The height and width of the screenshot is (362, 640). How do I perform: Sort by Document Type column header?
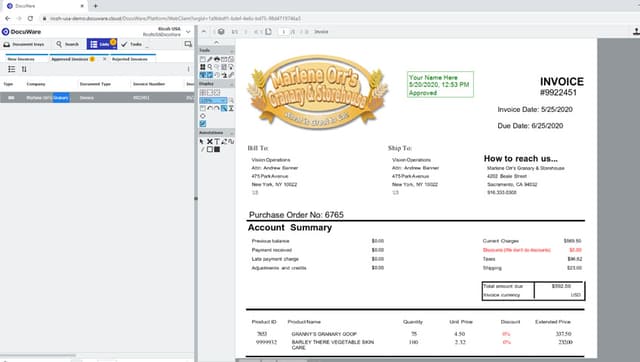coord(95,84)
